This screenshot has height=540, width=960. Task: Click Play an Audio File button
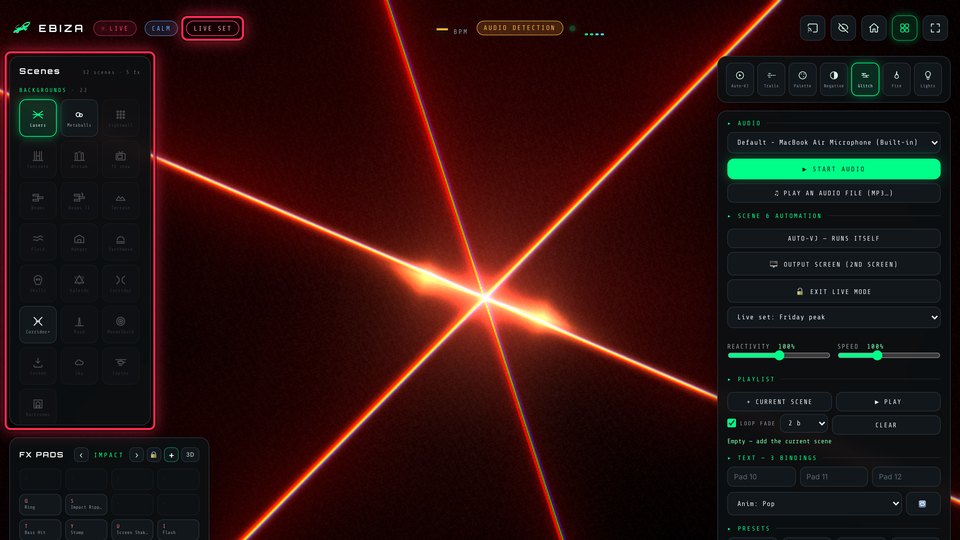(x=833, y=193)
